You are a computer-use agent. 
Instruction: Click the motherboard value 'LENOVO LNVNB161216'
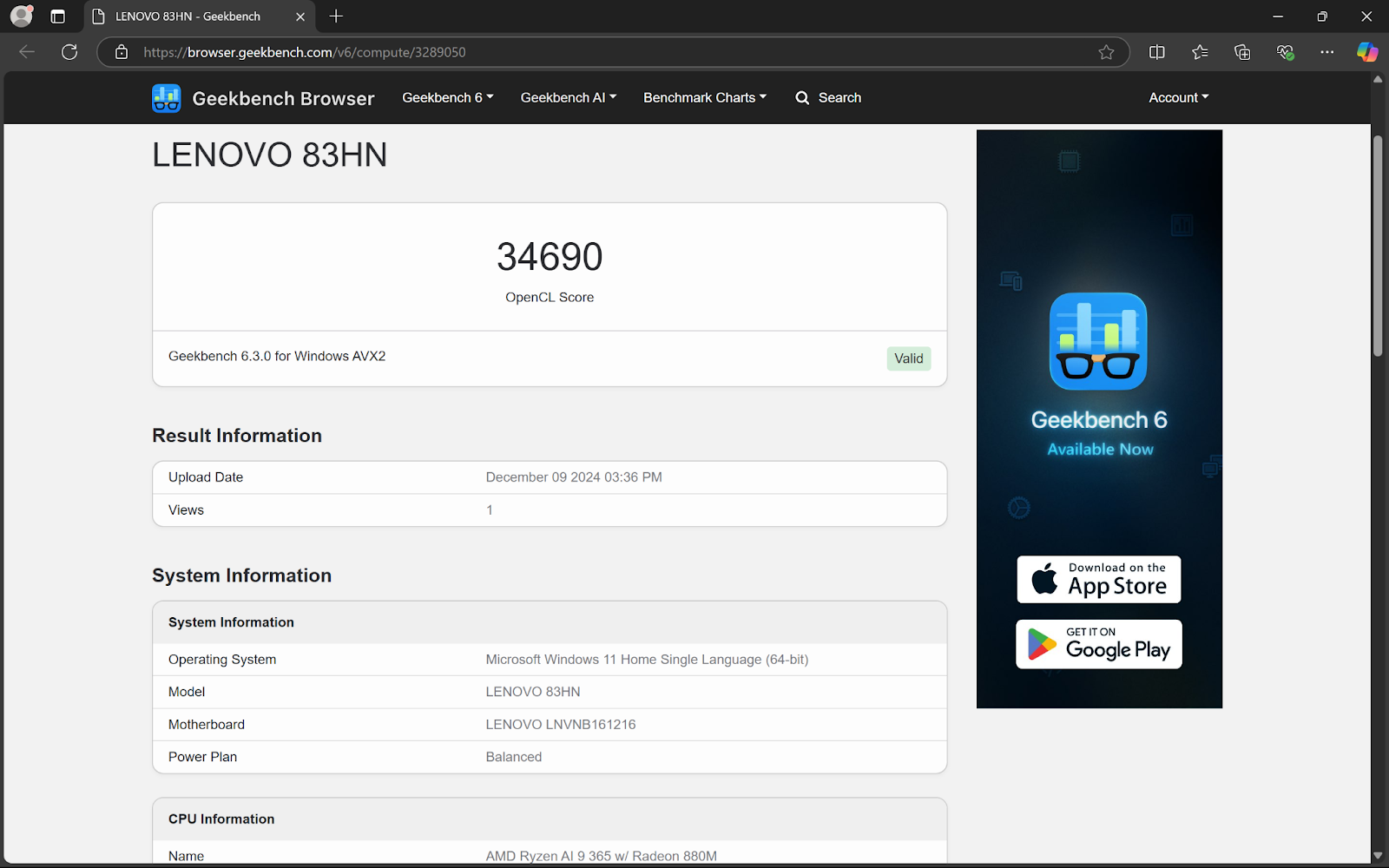click(561, 725)
